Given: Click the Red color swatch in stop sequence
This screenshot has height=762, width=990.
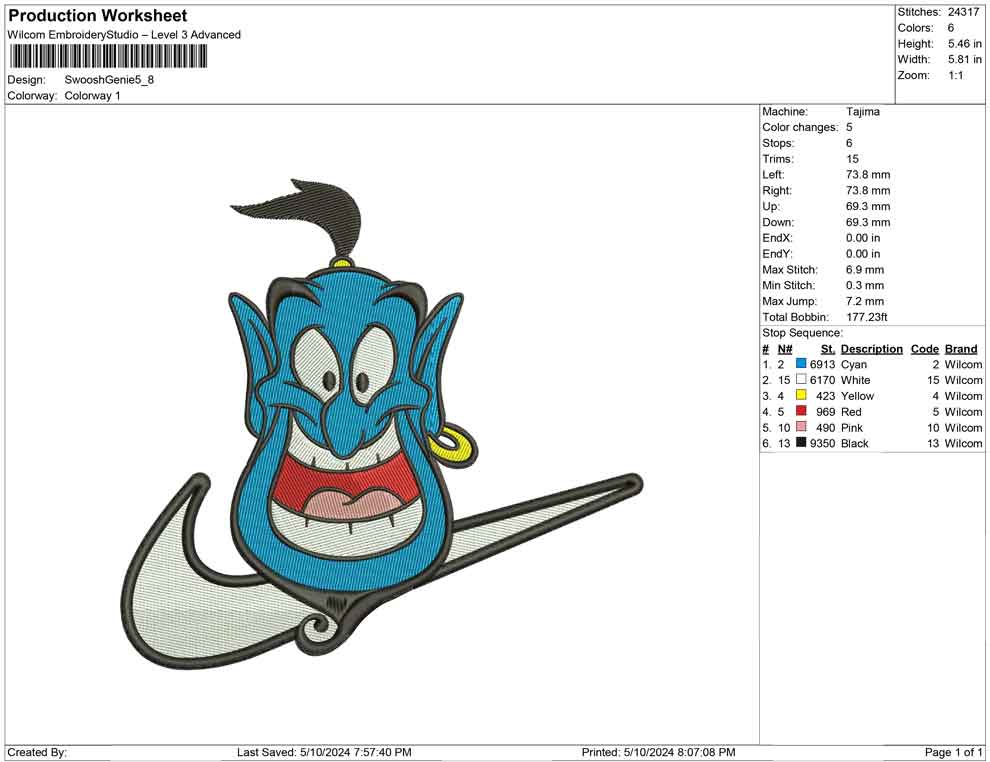Looking at the screenshot, I should pyautogui.click(x=801, y=411).
